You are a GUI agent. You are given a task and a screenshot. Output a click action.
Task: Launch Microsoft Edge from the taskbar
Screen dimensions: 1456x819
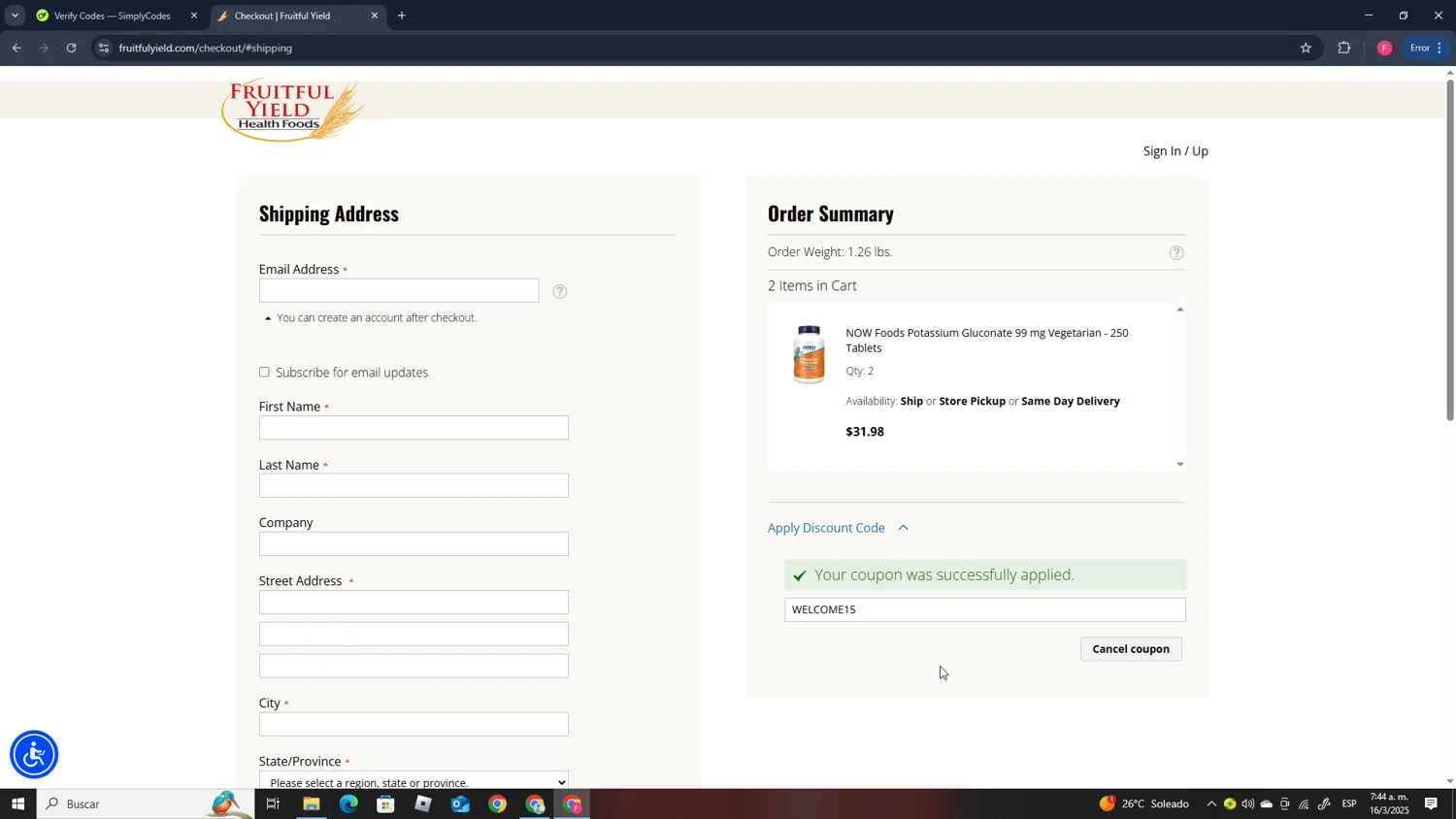click(348, 803)
